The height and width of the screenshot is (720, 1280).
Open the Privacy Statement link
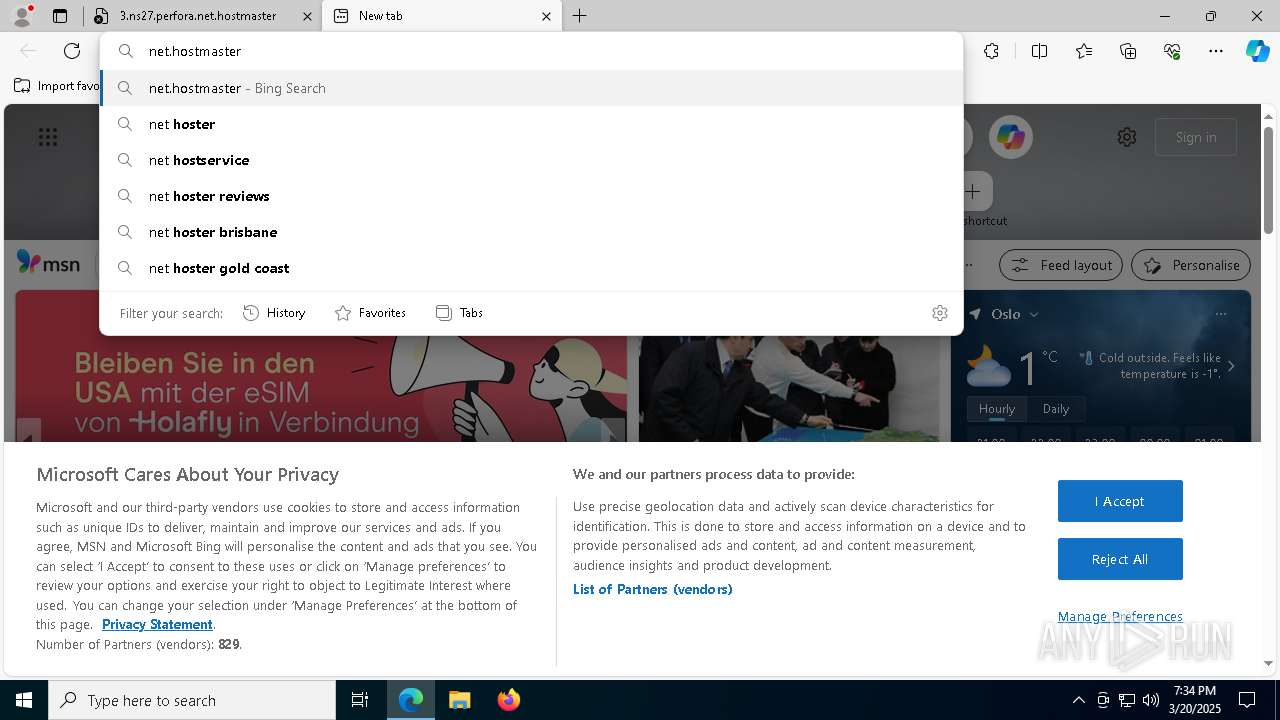(157, 624)
